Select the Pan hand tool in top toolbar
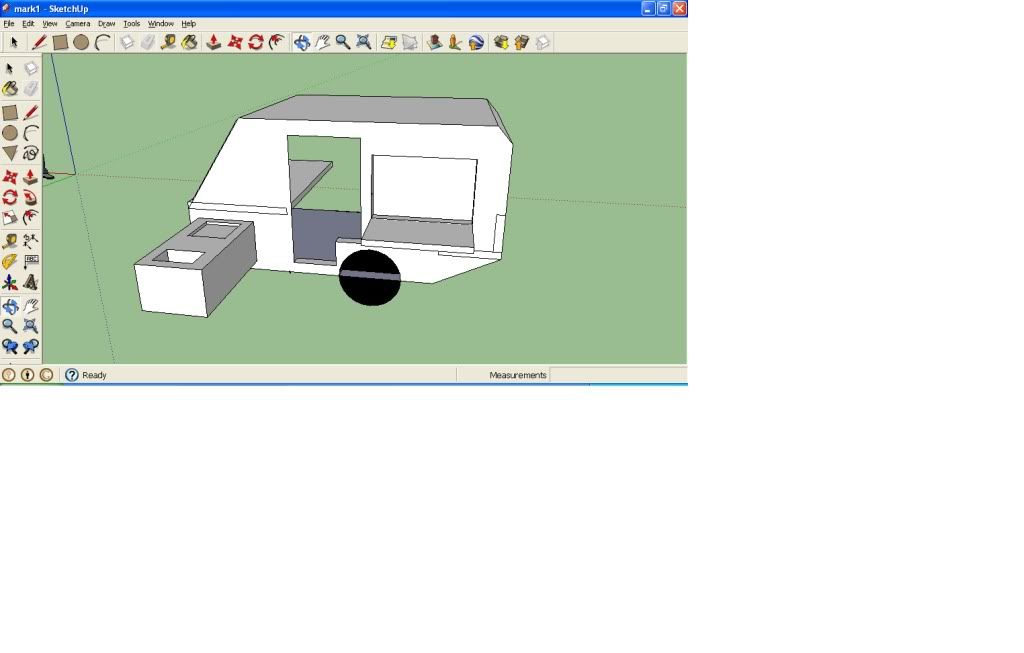The height and width of the screenshot is (653, 1024). point(322,42)
